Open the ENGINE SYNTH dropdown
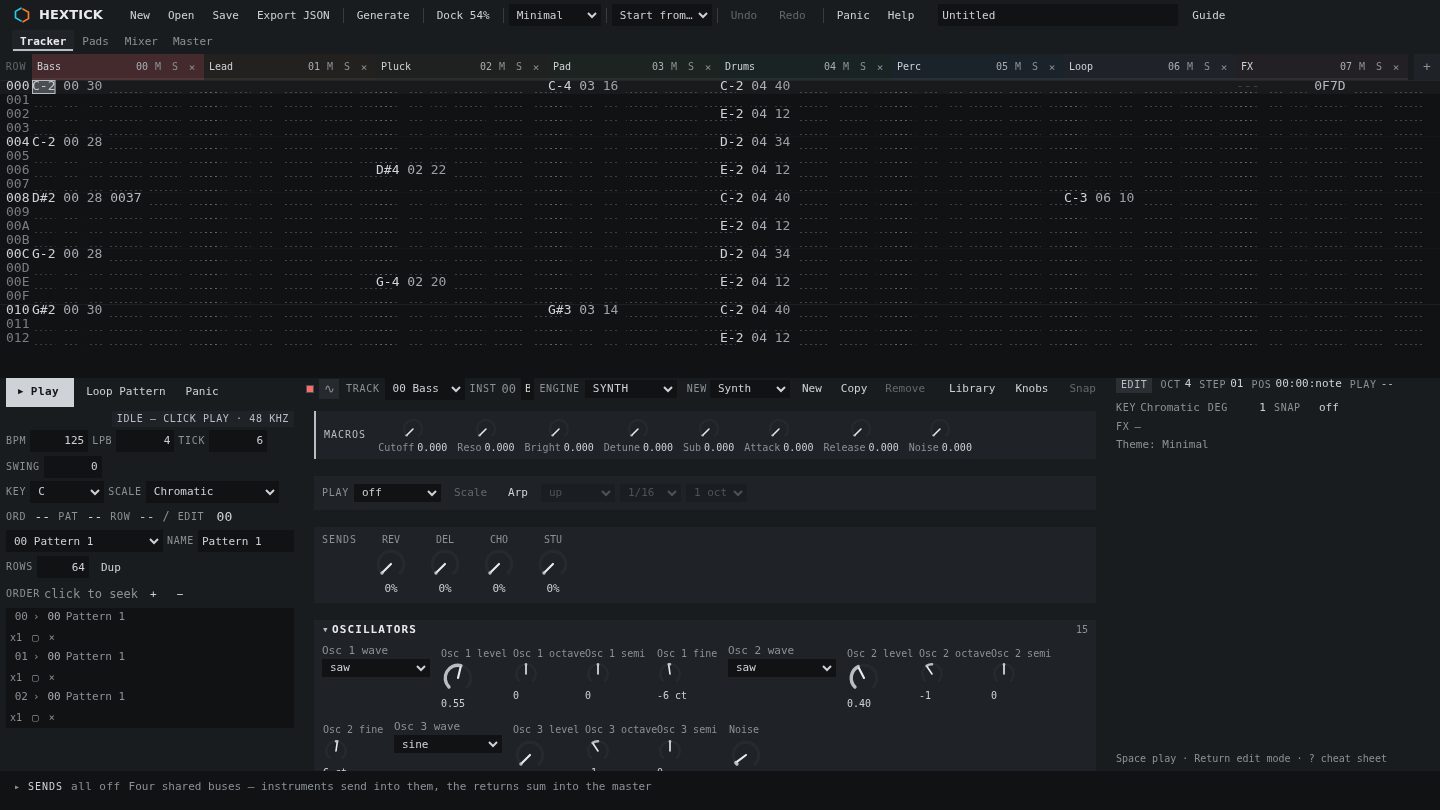1440x810 pixels. [x=630, y=389]
